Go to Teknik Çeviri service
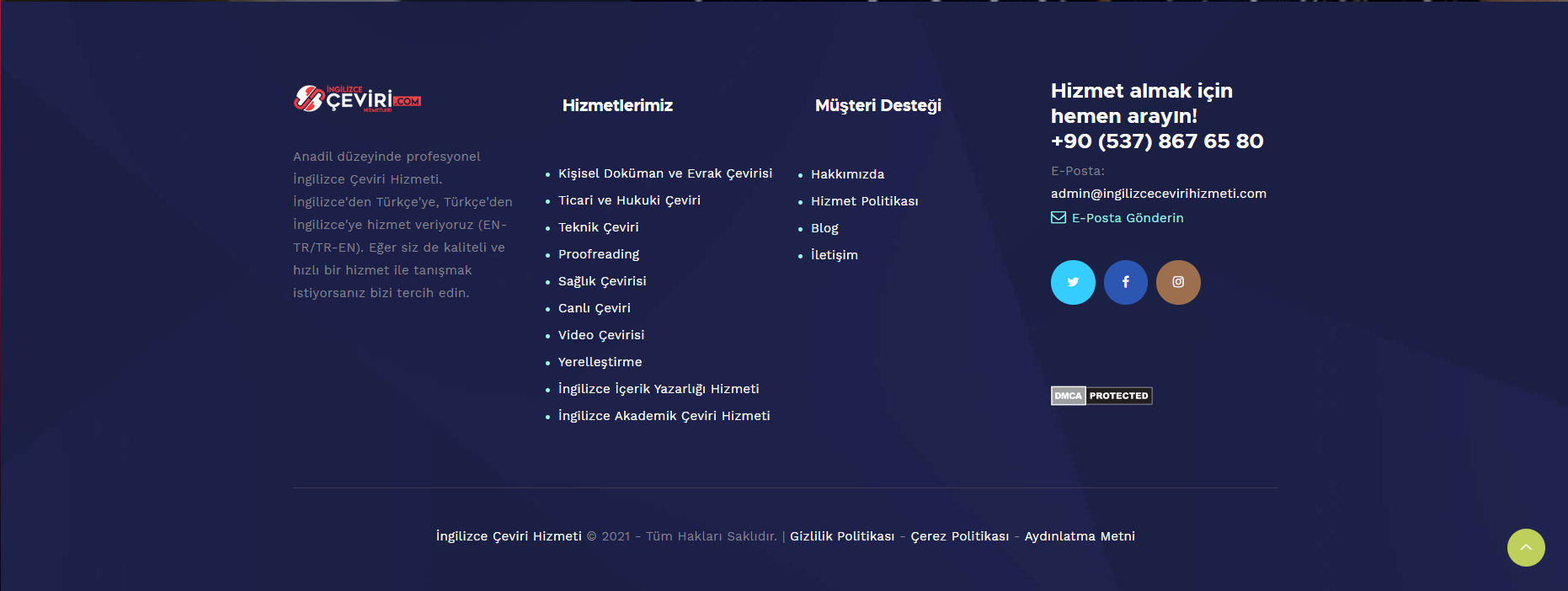The image size is (1568, 591). point(599,227)
